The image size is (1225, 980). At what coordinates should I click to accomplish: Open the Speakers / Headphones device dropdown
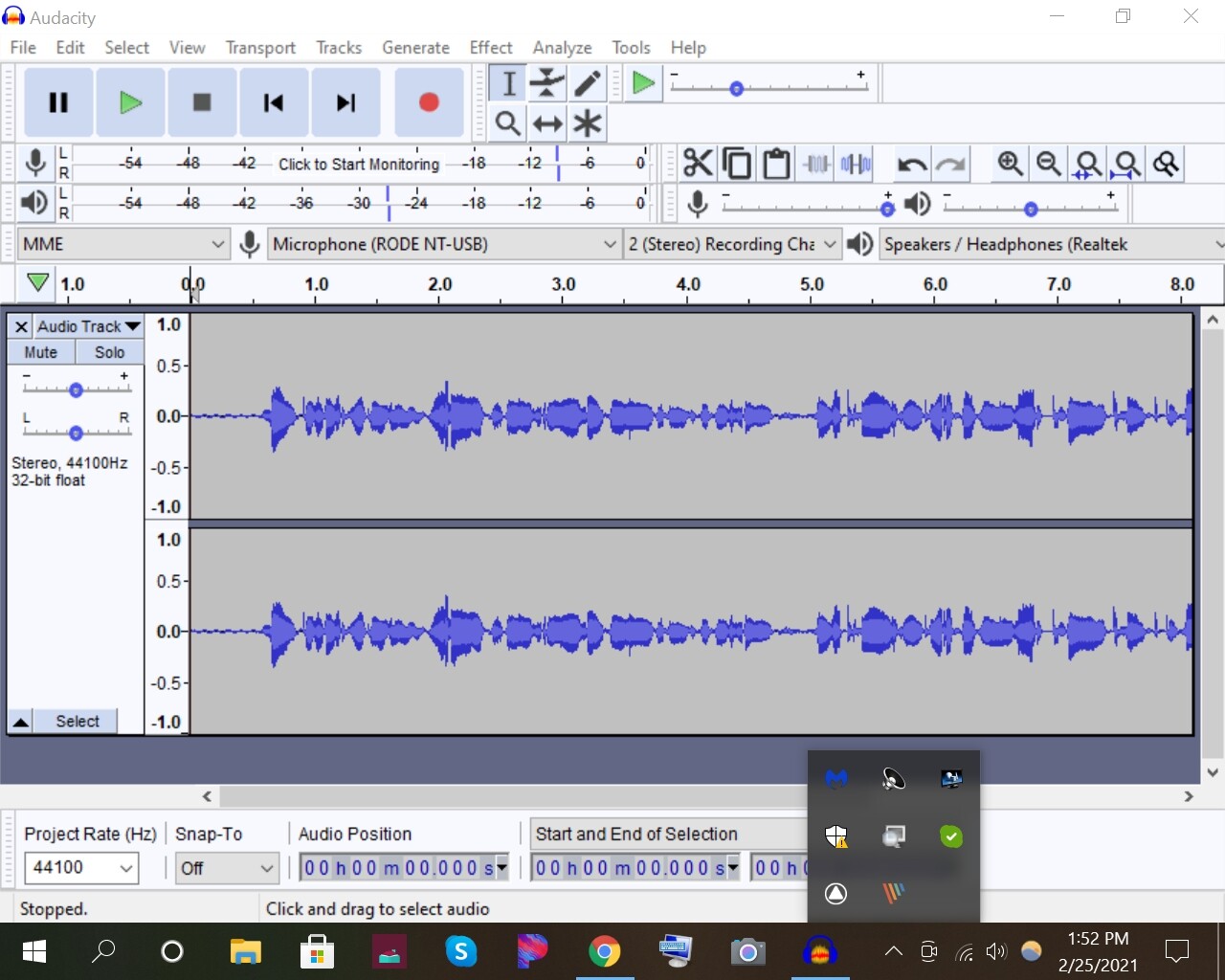click(x=1052, y=244)
